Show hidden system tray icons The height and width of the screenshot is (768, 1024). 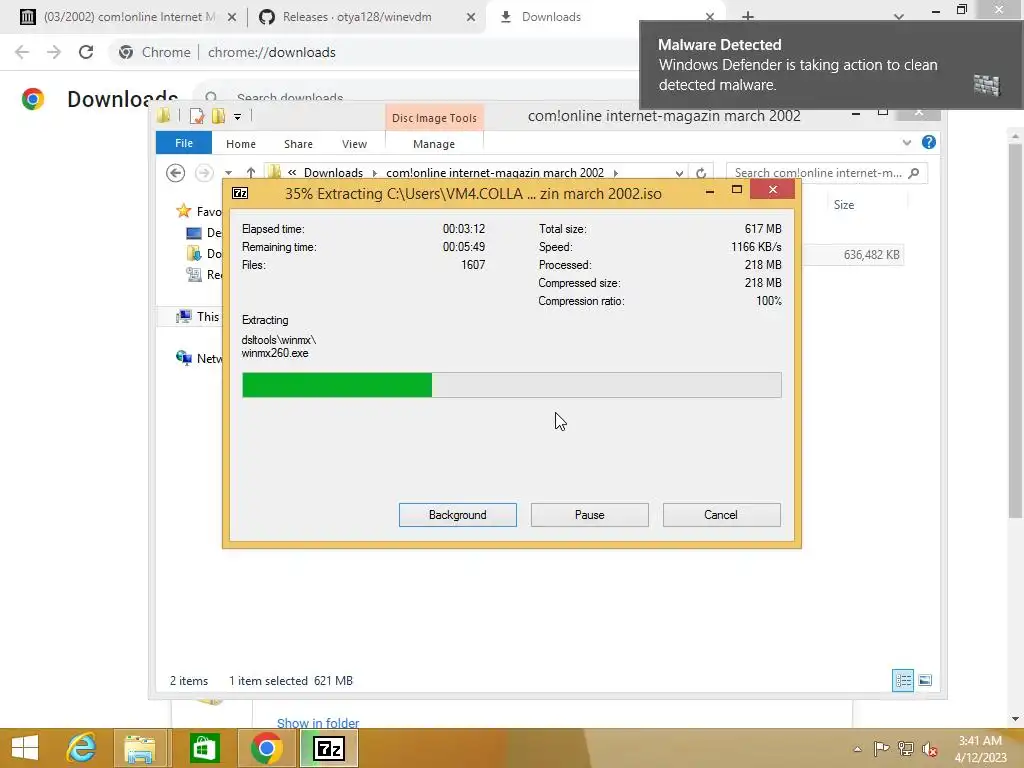click(x=857, y=749)
